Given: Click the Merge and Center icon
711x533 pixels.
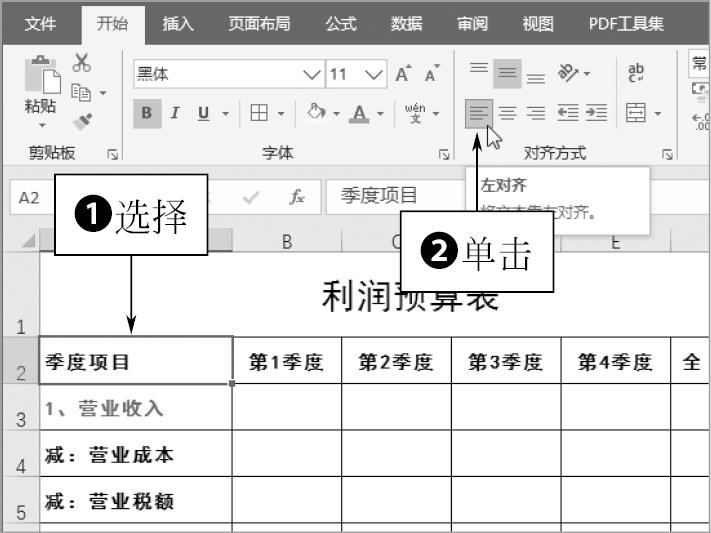Looking at the screenshot, I should click(636, 112).
